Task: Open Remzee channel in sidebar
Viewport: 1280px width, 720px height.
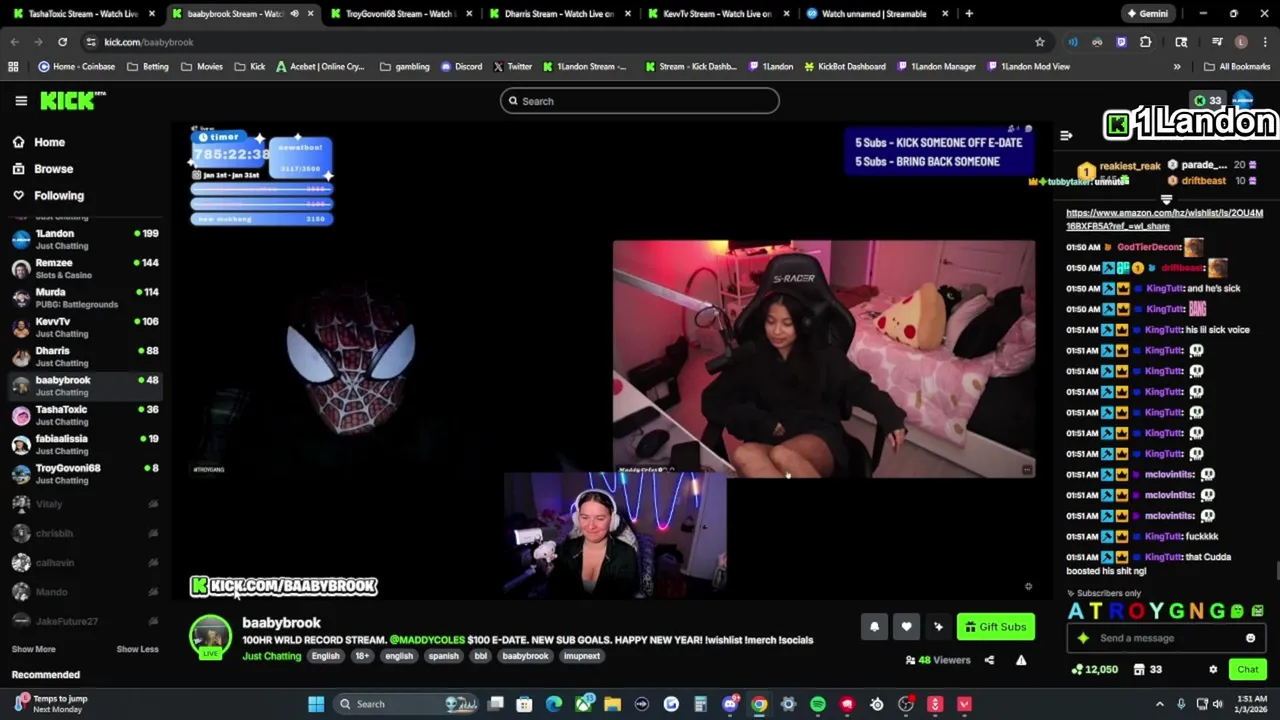Action: click(x=86, y=268)
